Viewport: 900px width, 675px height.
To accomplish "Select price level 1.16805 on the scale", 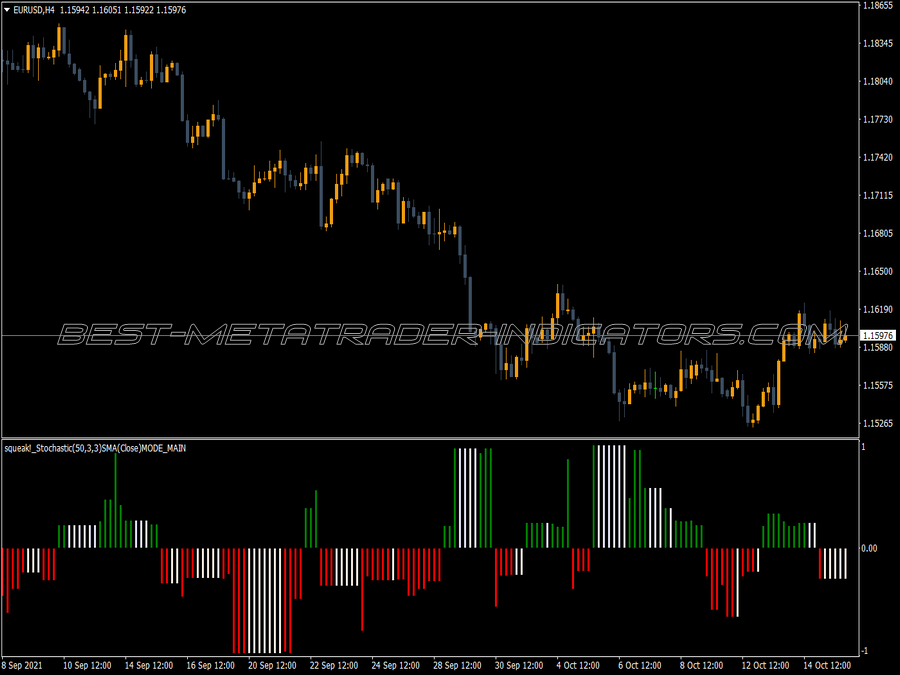I will [878, 234].
